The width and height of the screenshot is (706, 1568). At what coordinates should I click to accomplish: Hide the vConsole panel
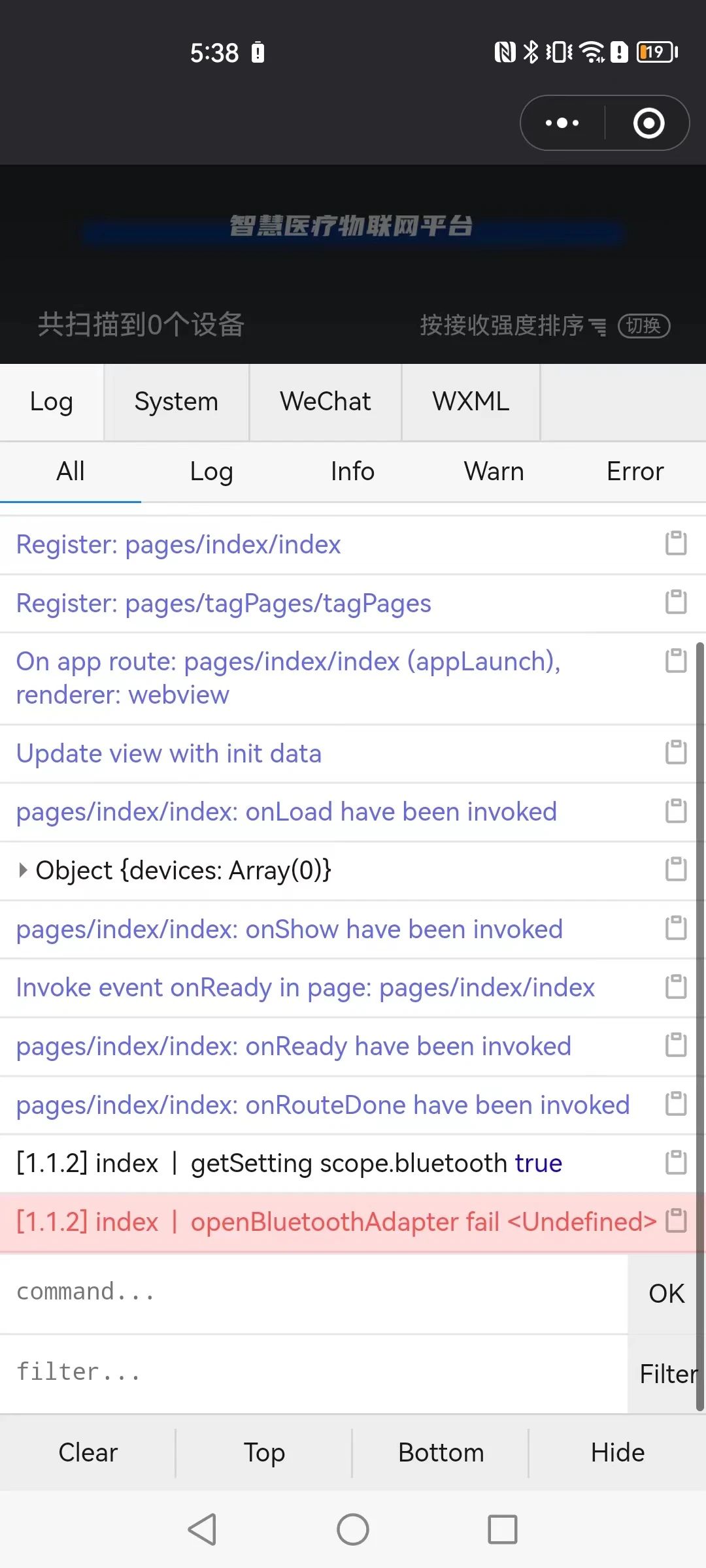click(x=618, y=1452)
